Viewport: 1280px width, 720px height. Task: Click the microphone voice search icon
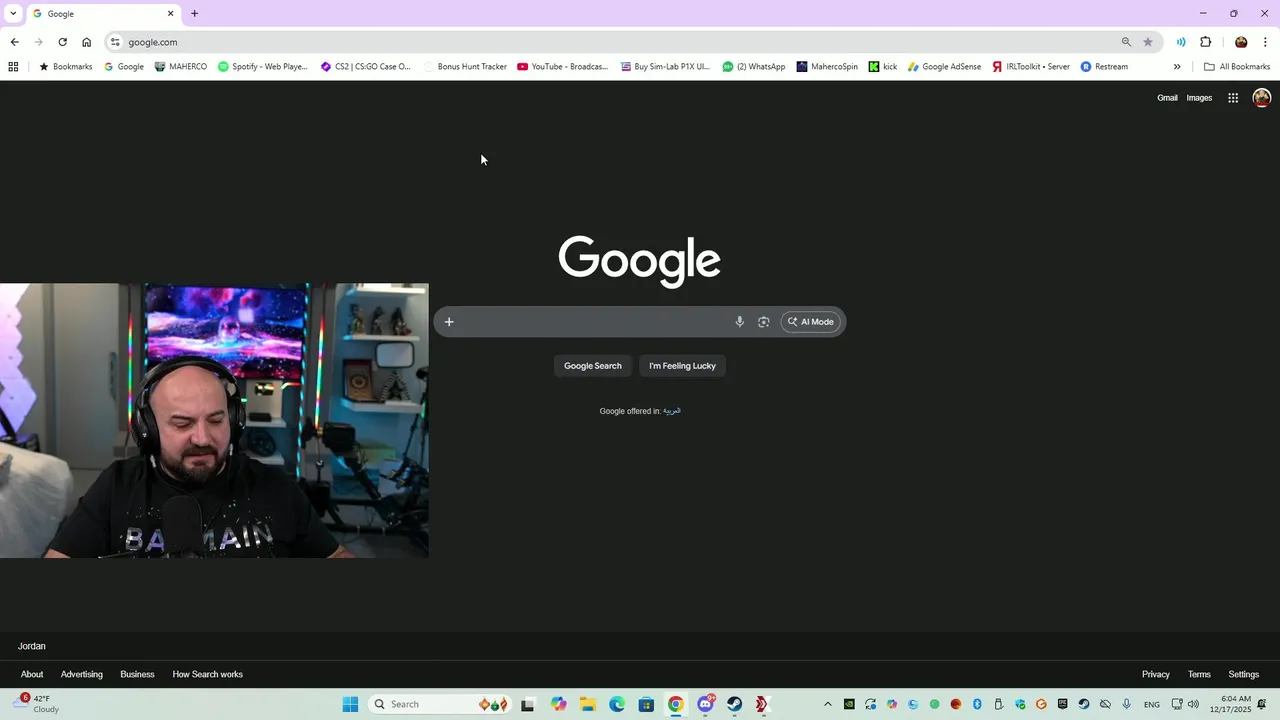740,322
